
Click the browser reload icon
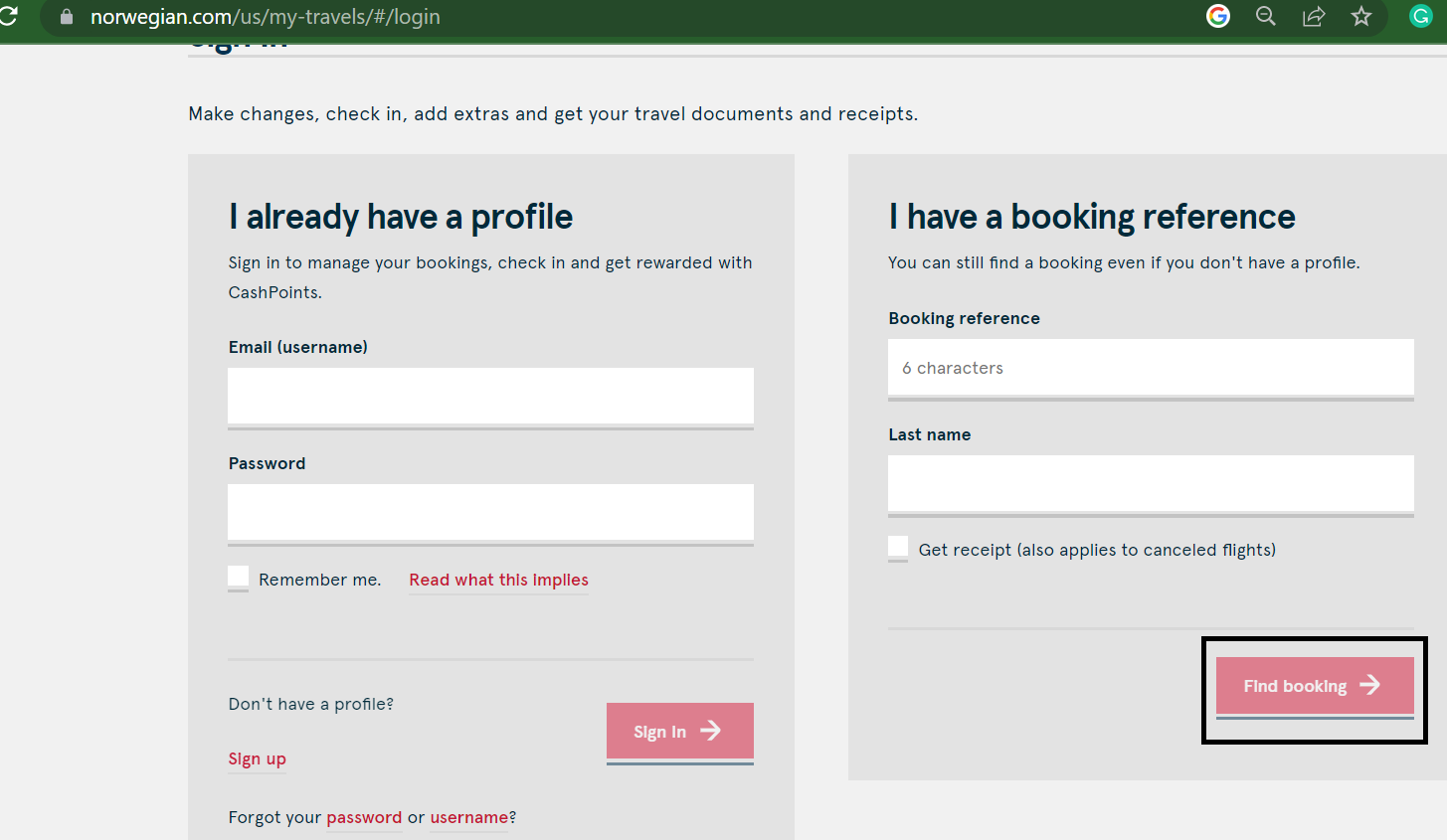pyautogui.click(x=8, y=16)
